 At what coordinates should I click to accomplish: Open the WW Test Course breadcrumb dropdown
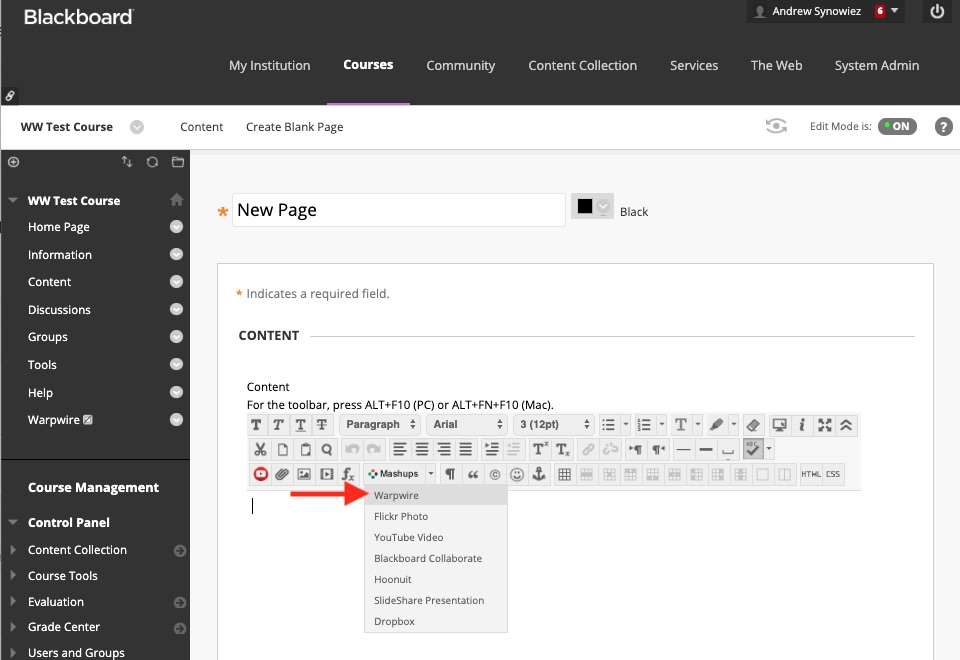(137, 127)
